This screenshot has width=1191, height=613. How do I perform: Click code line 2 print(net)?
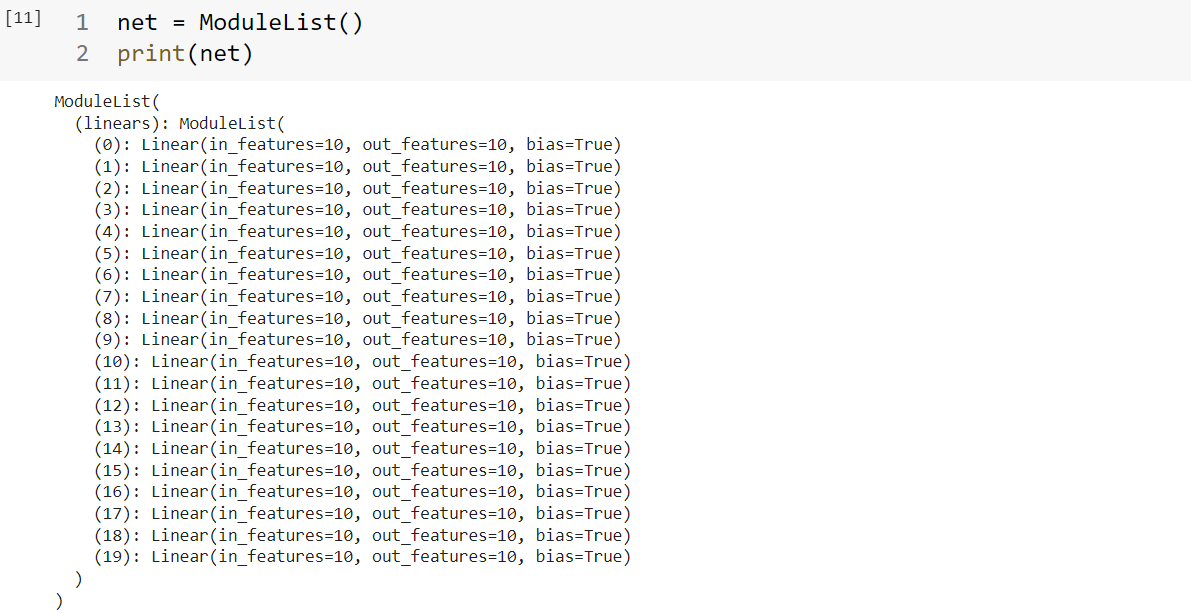pyautogui.click(x=185, y=54)
